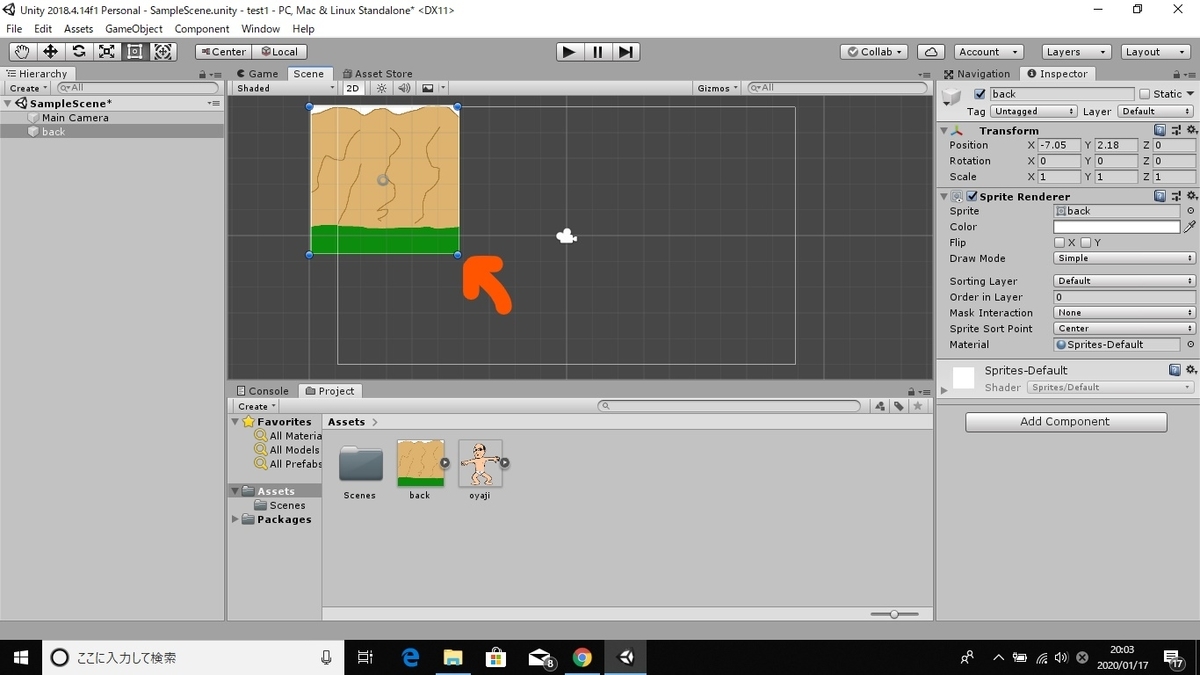1200x675 pixels.
Task: Toggle Sprite Renderer enabled checkbox
Action: point(972,196)
